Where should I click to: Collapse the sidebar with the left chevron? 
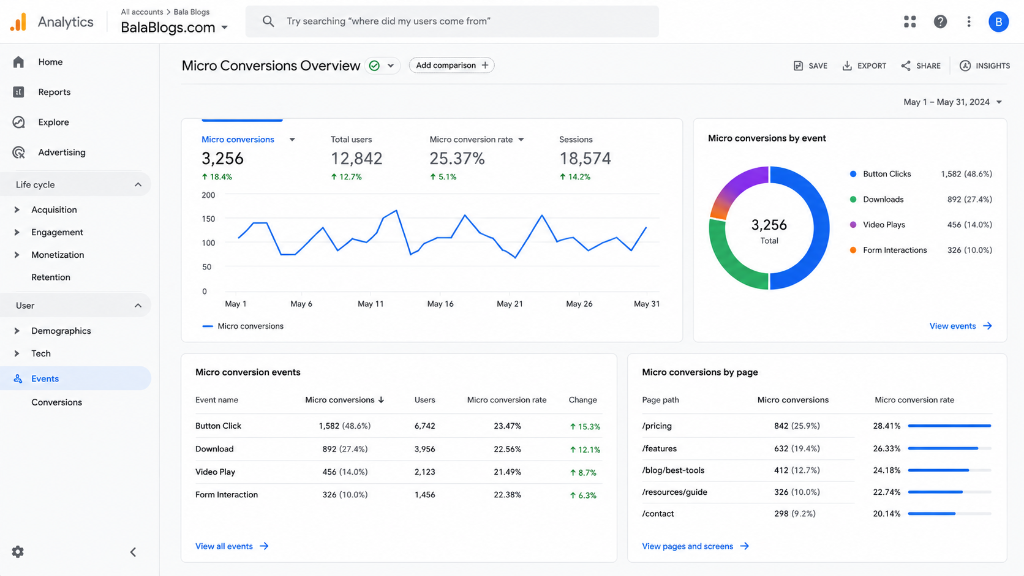pos(133,552)
